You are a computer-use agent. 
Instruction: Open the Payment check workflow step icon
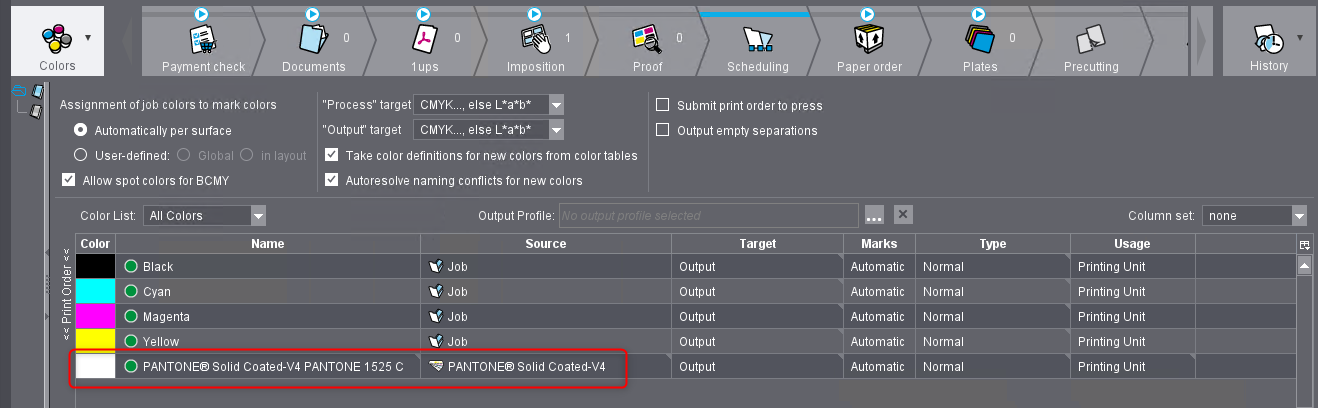203,40
